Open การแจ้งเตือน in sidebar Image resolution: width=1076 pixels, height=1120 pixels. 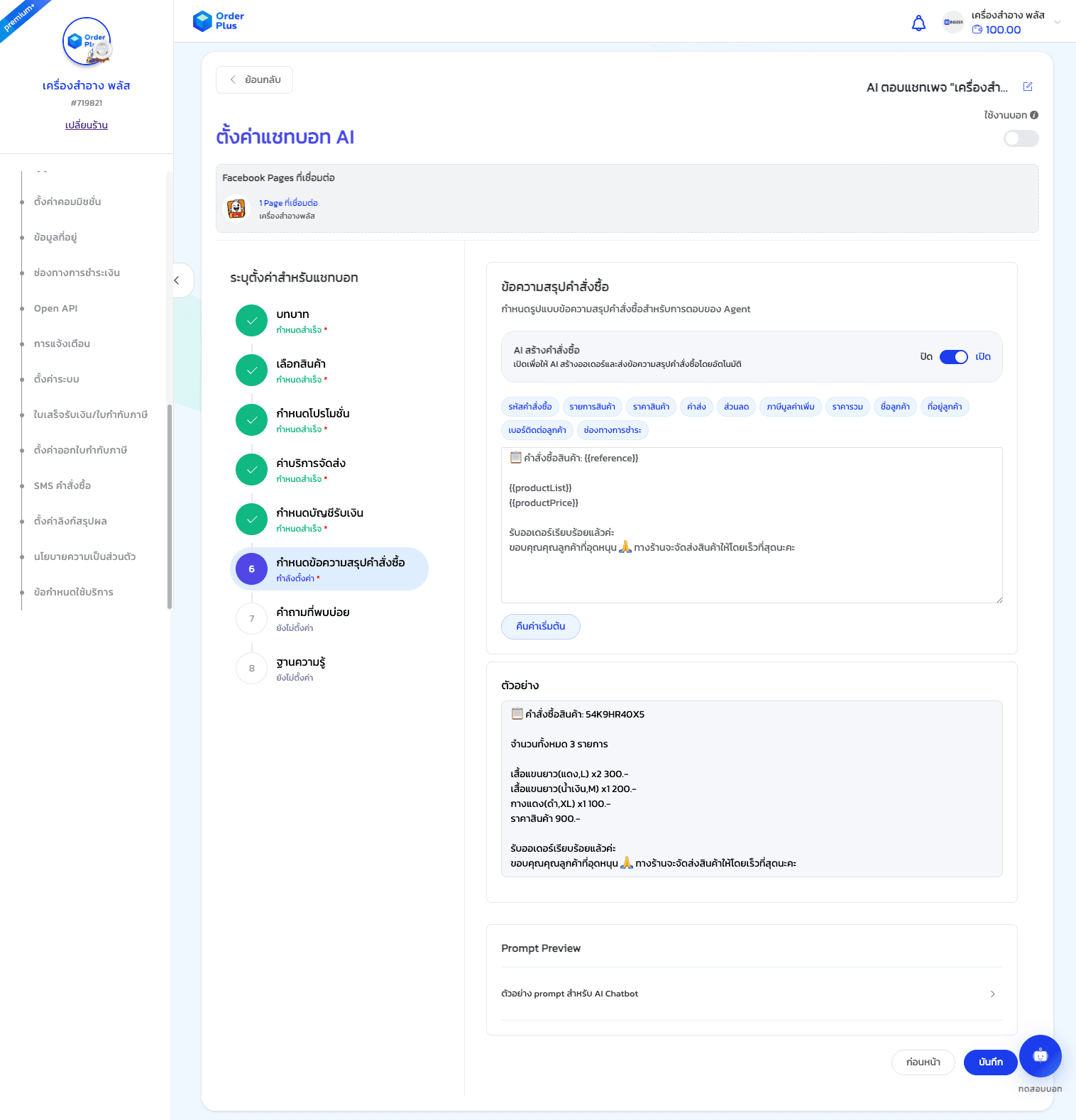[x=62, y=344]
